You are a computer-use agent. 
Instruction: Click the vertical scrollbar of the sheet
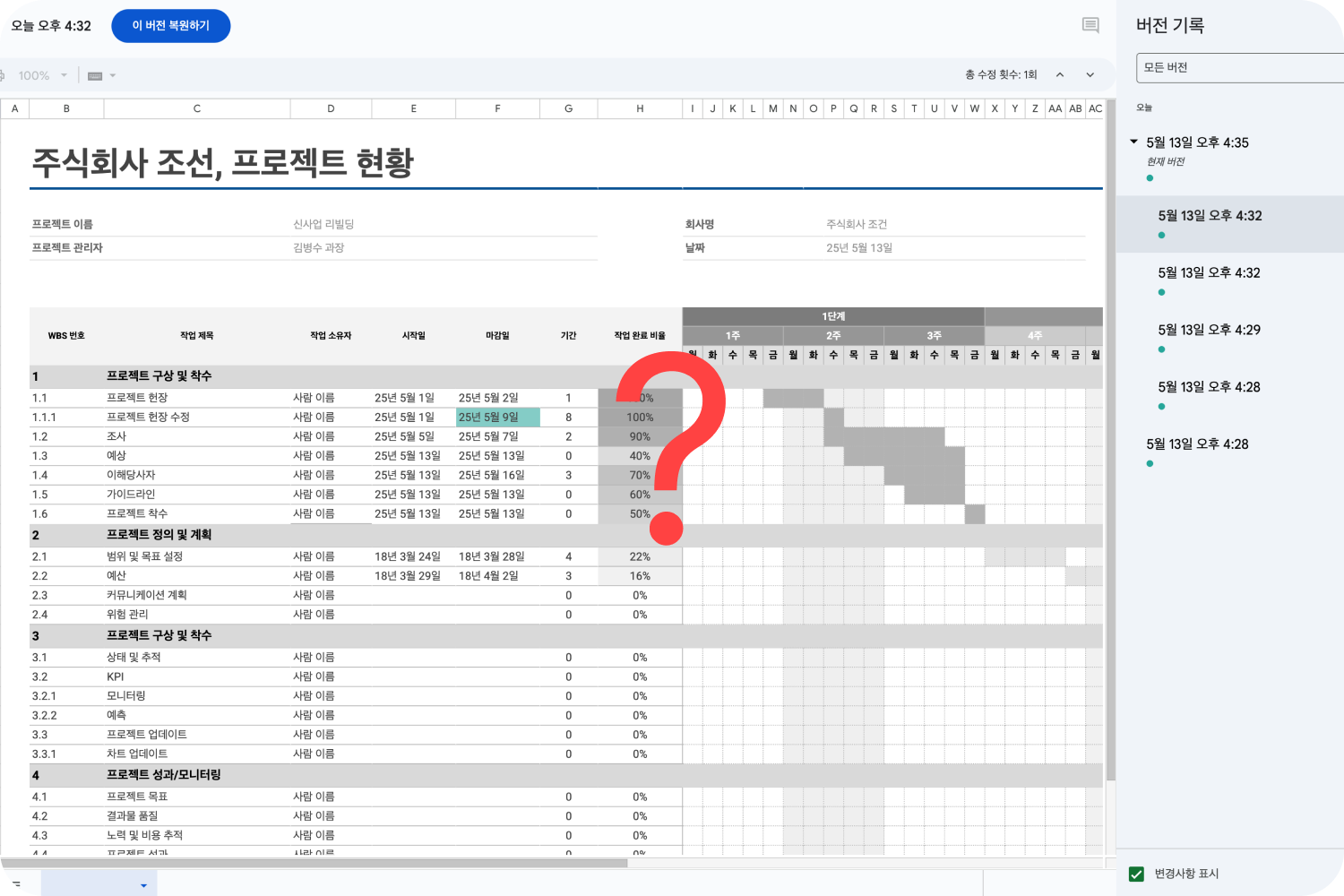tap(1110, 439)
